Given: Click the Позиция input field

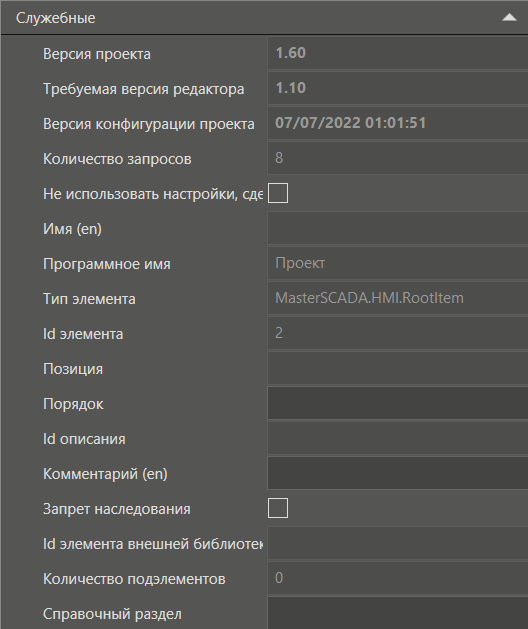Looking at the screenshot, I should pyautogui.click(x=398, y=368).
